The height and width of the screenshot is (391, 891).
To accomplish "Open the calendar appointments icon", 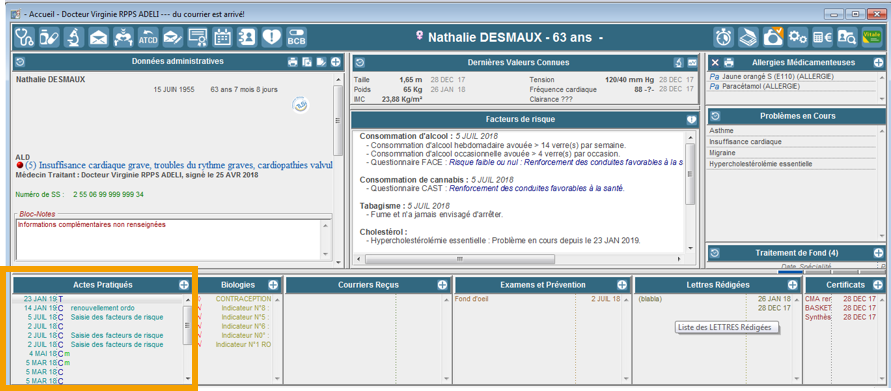I will [x=222, y=37].
